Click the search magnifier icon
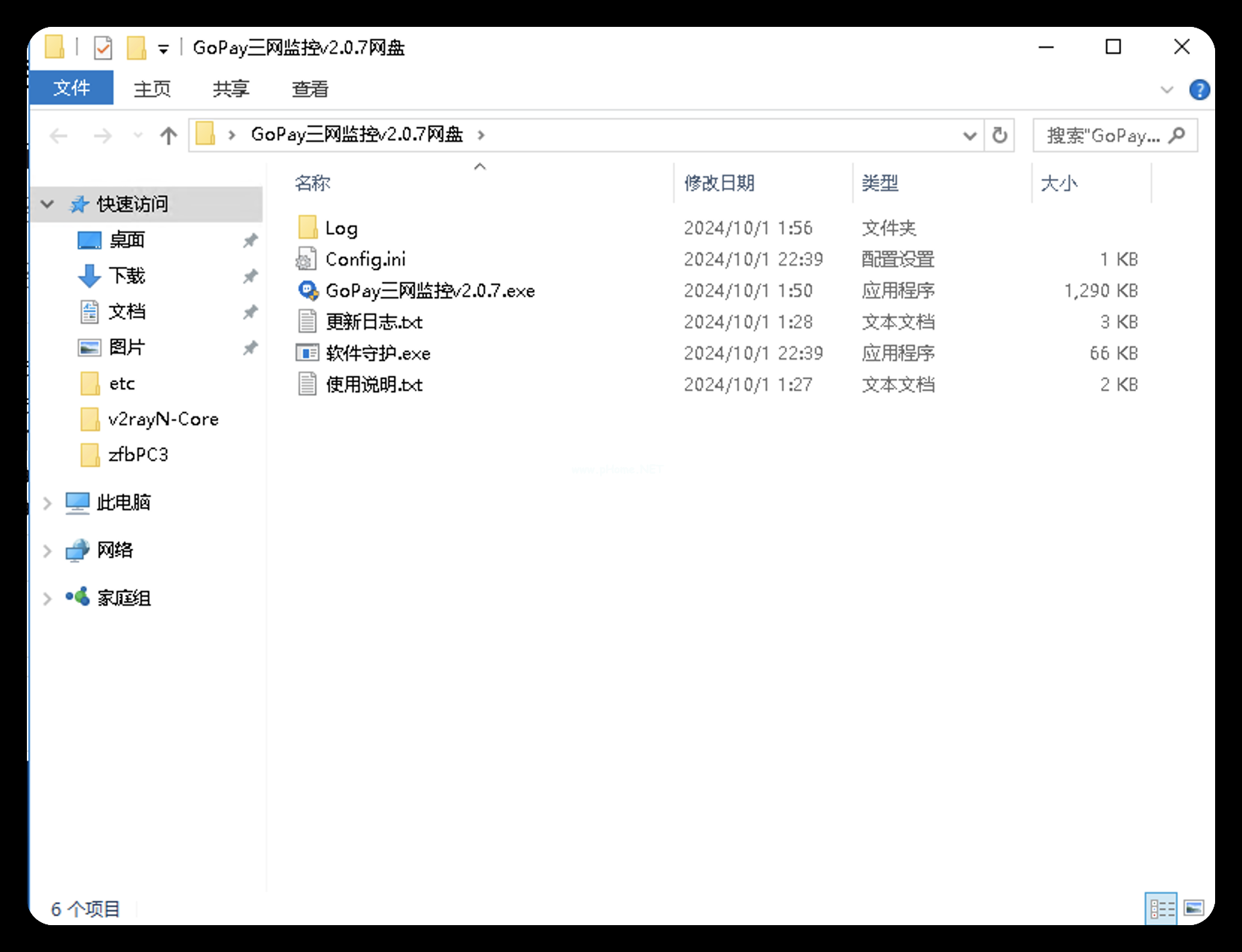This screenshot has height=952, width=1242. (1177, 135)
